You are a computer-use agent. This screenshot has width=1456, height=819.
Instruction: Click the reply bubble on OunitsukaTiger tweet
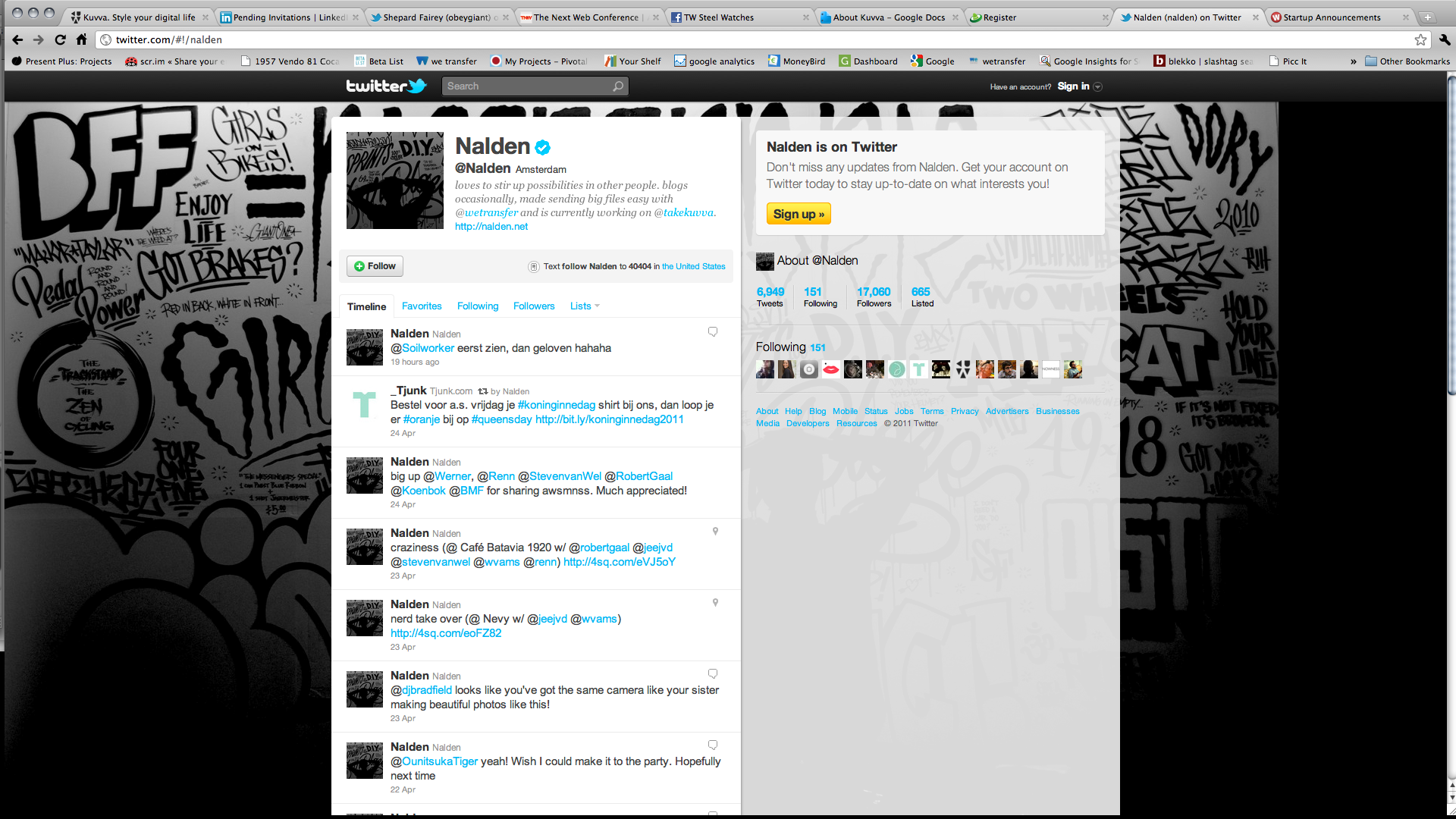click(713, 745)
